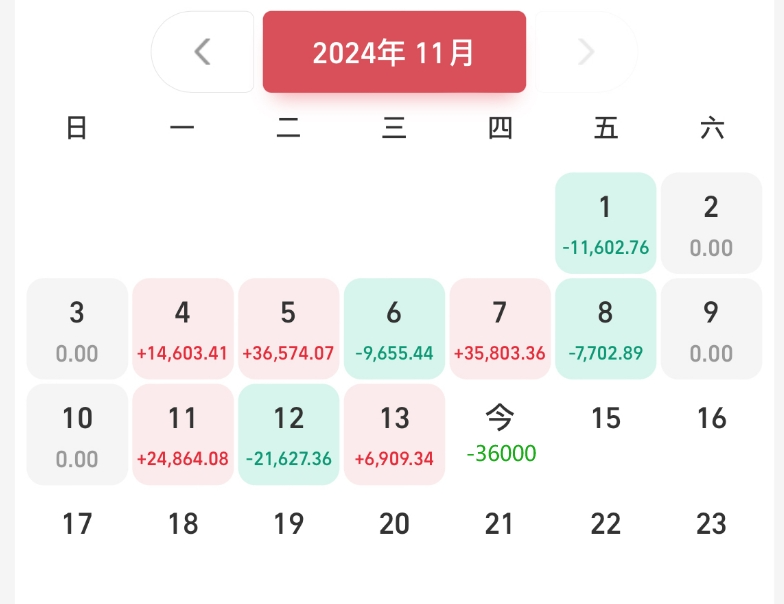Go to previous month with left arrow
Image resolution: width=784 pixels, height=604 pixels.
point(202,52)
